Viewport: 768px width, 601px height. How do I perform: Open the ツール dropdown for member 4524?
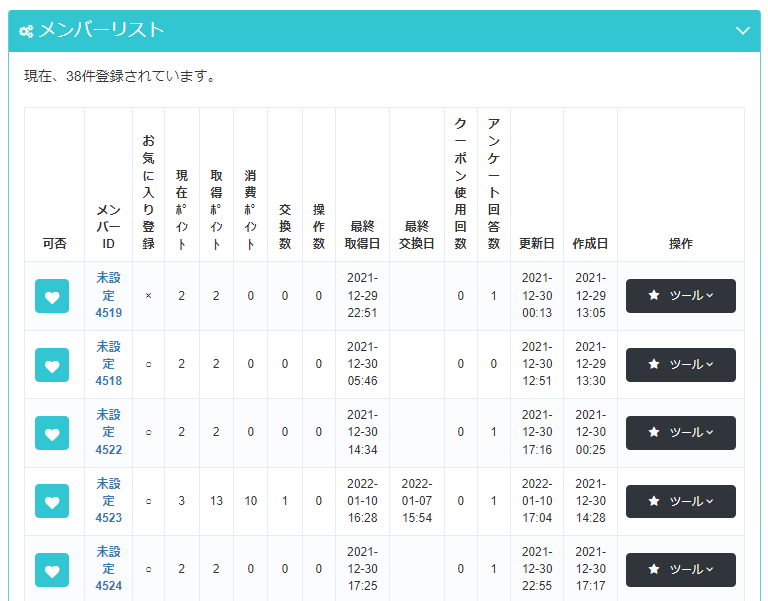click(x=680, y=570)
